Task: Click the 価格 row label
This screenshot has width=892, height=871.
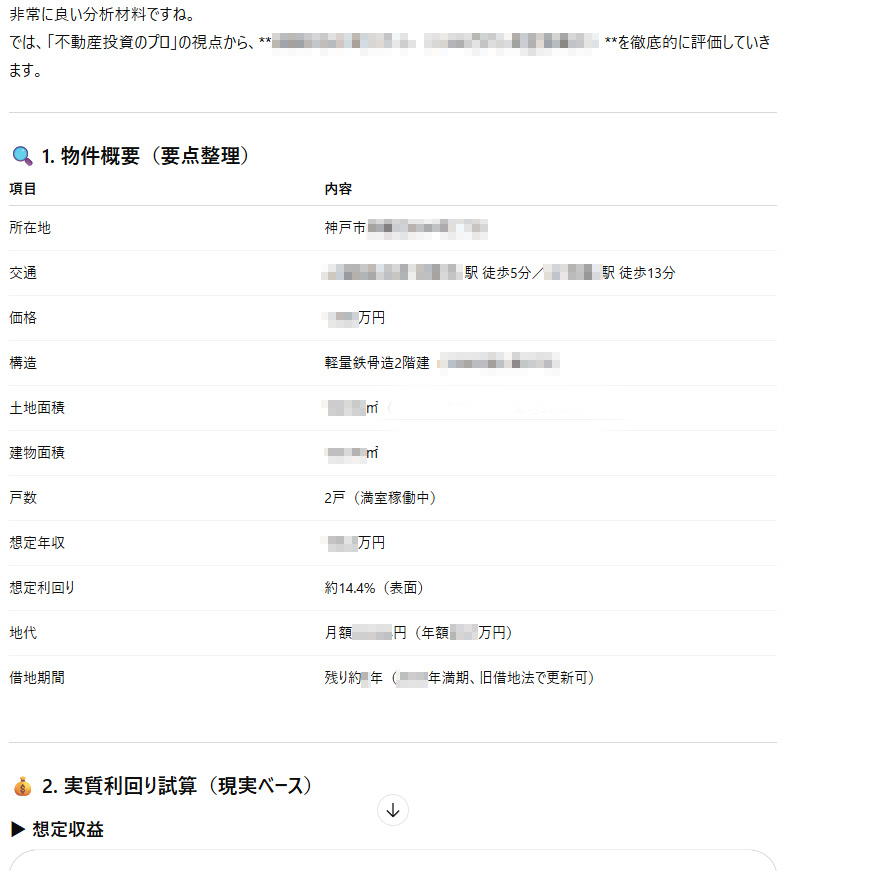Action: [23, 318]
